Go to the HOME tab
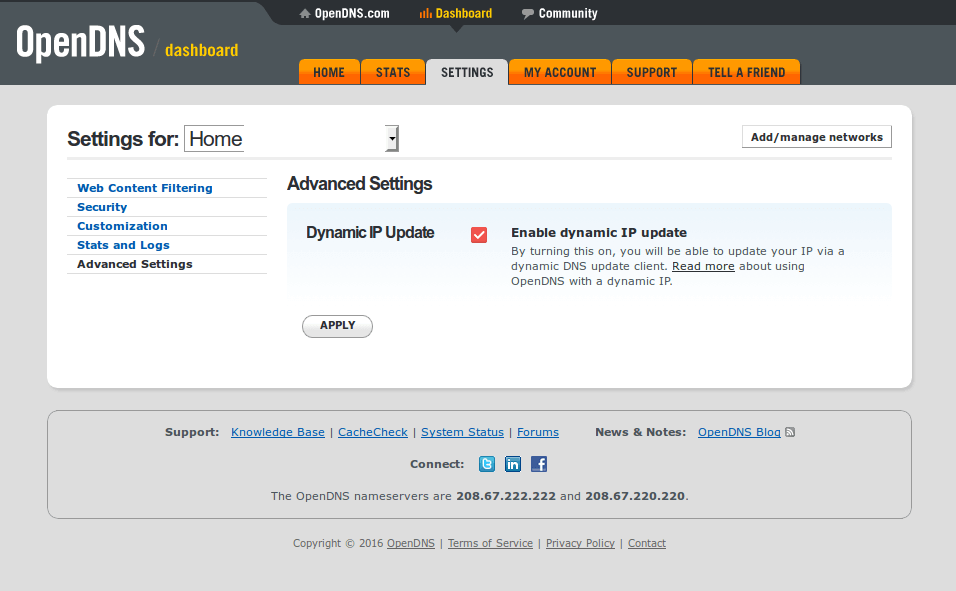Screen dimensions: 956x591 (329, 73)
